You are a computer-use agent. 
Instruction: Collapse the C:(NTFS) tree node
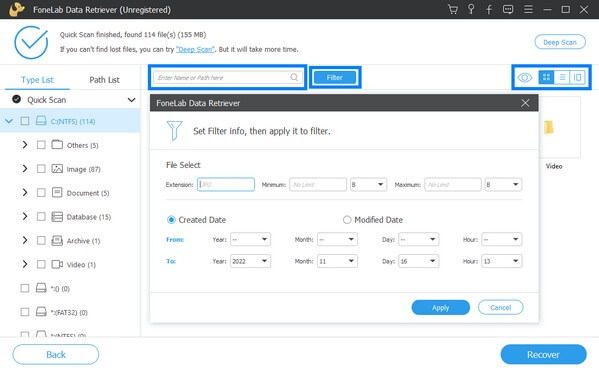9,121
